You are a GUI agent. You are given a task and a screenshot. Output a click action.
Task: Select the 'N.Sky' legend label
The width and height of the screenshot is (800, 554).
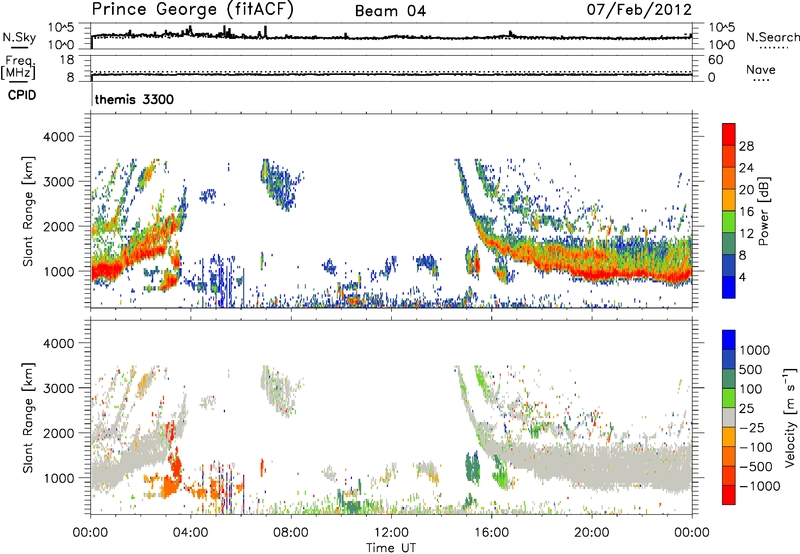(x=19, y=37)
